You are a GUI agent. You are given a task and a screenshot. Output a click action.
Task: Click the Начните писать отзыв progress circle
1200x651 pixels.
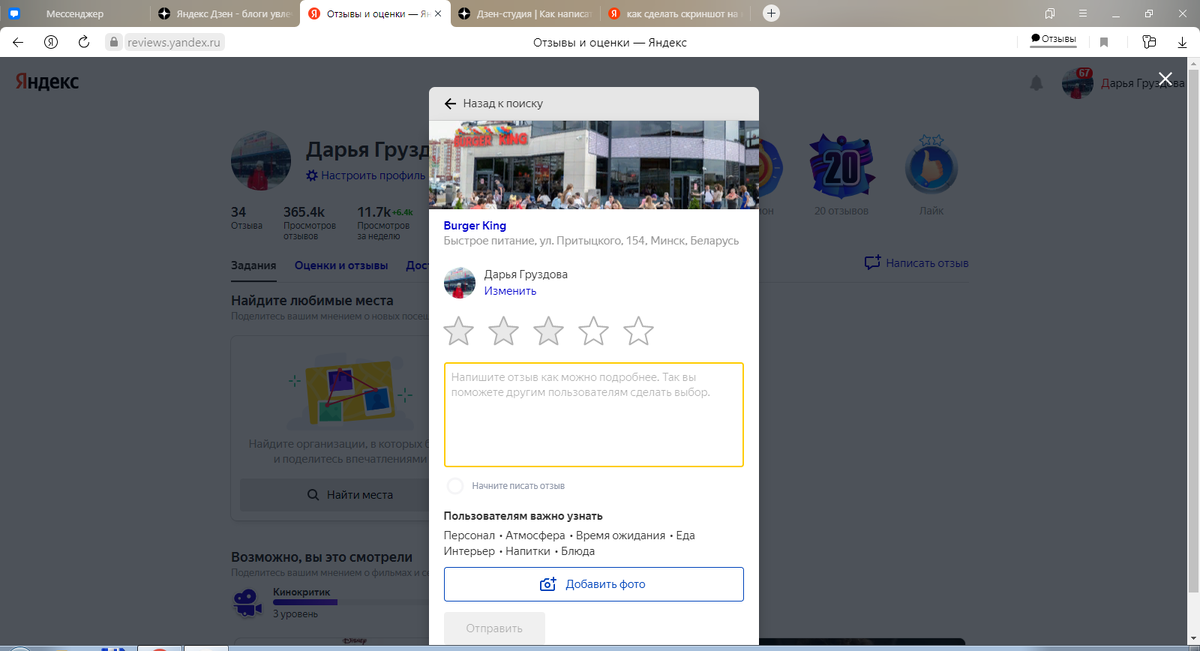tap(455, 486)
